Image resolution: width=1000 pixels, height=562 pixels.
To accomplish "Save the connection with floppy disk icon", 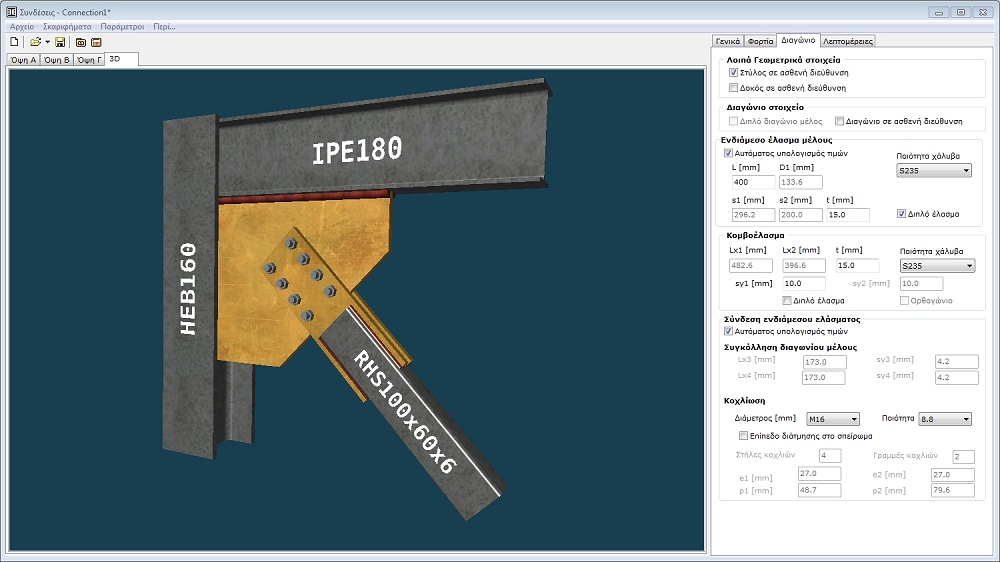I will point(61,43).
